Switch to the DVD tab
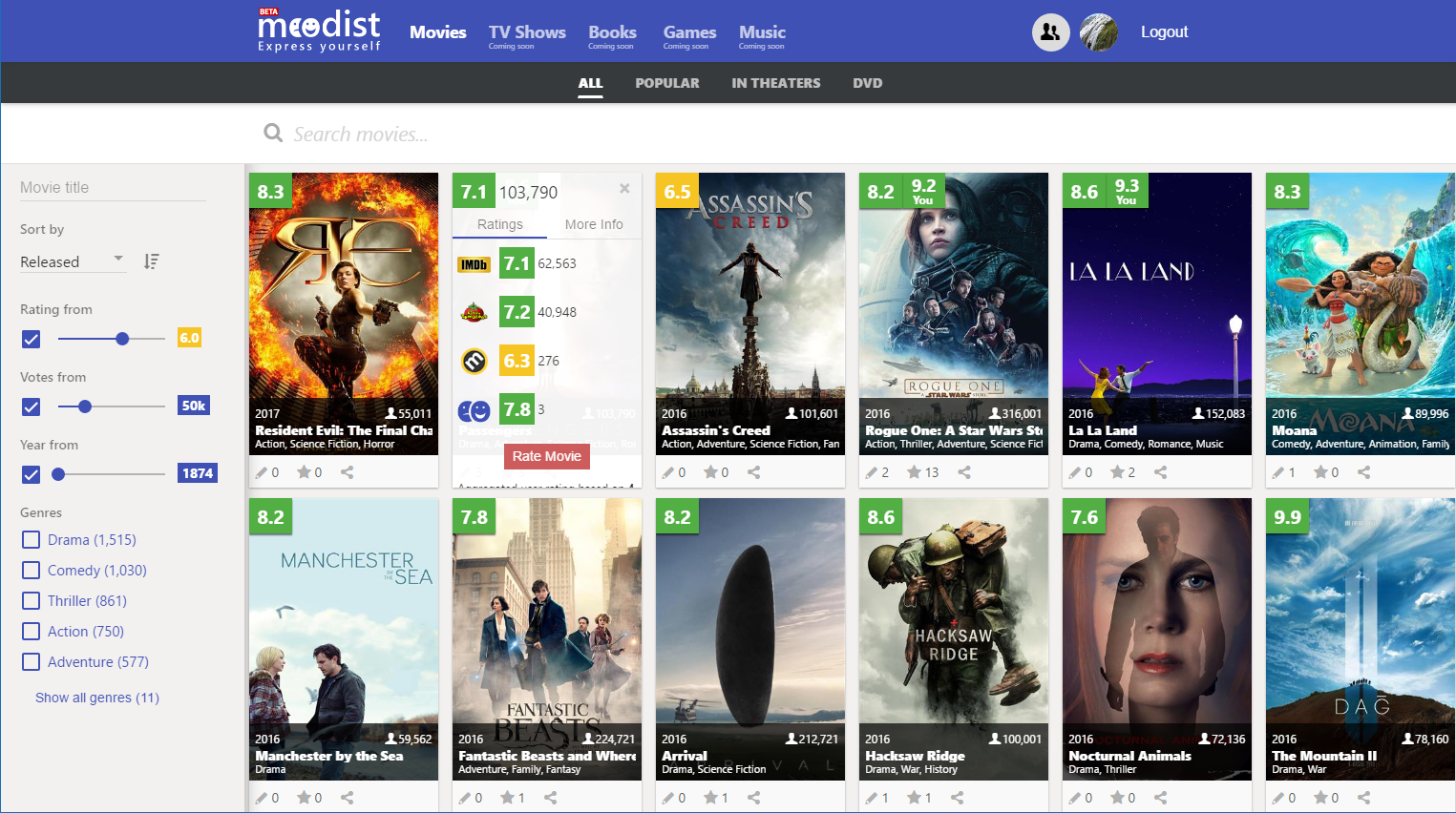This screenshot has width=1456, height=813. pyautogui.click(x=868, y=83)
